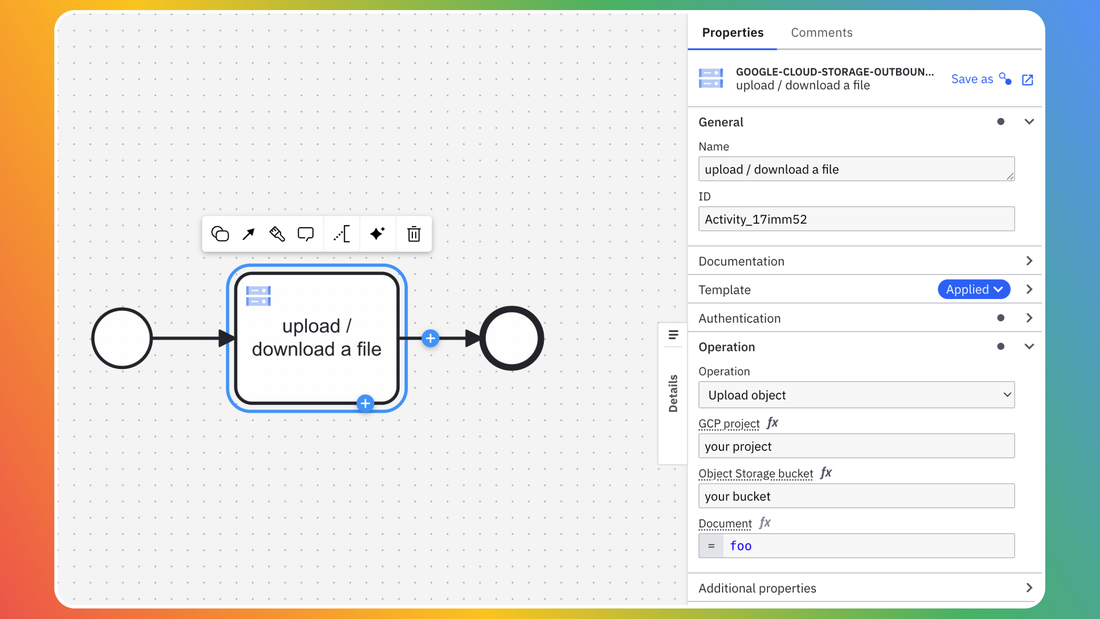This screenshot has width=1100, height=619.
Task: Click the sparkle AI icon in context pad
Action: pyautogui.click(x=377, y=234)
